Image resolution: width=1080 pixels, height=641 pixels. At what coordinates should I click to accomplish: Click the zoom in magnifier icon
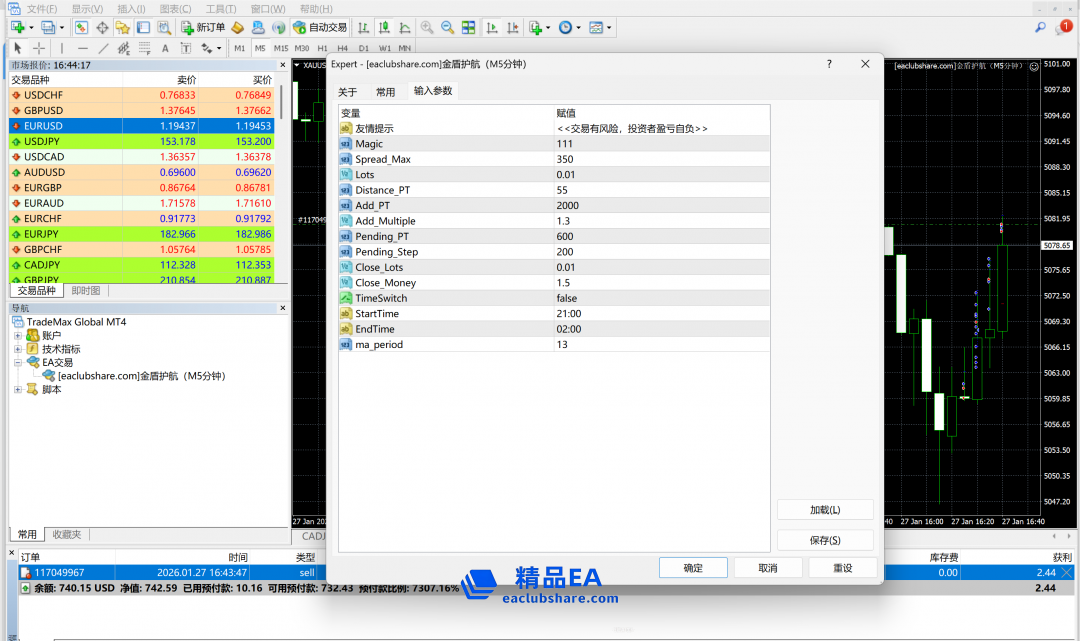427,28
